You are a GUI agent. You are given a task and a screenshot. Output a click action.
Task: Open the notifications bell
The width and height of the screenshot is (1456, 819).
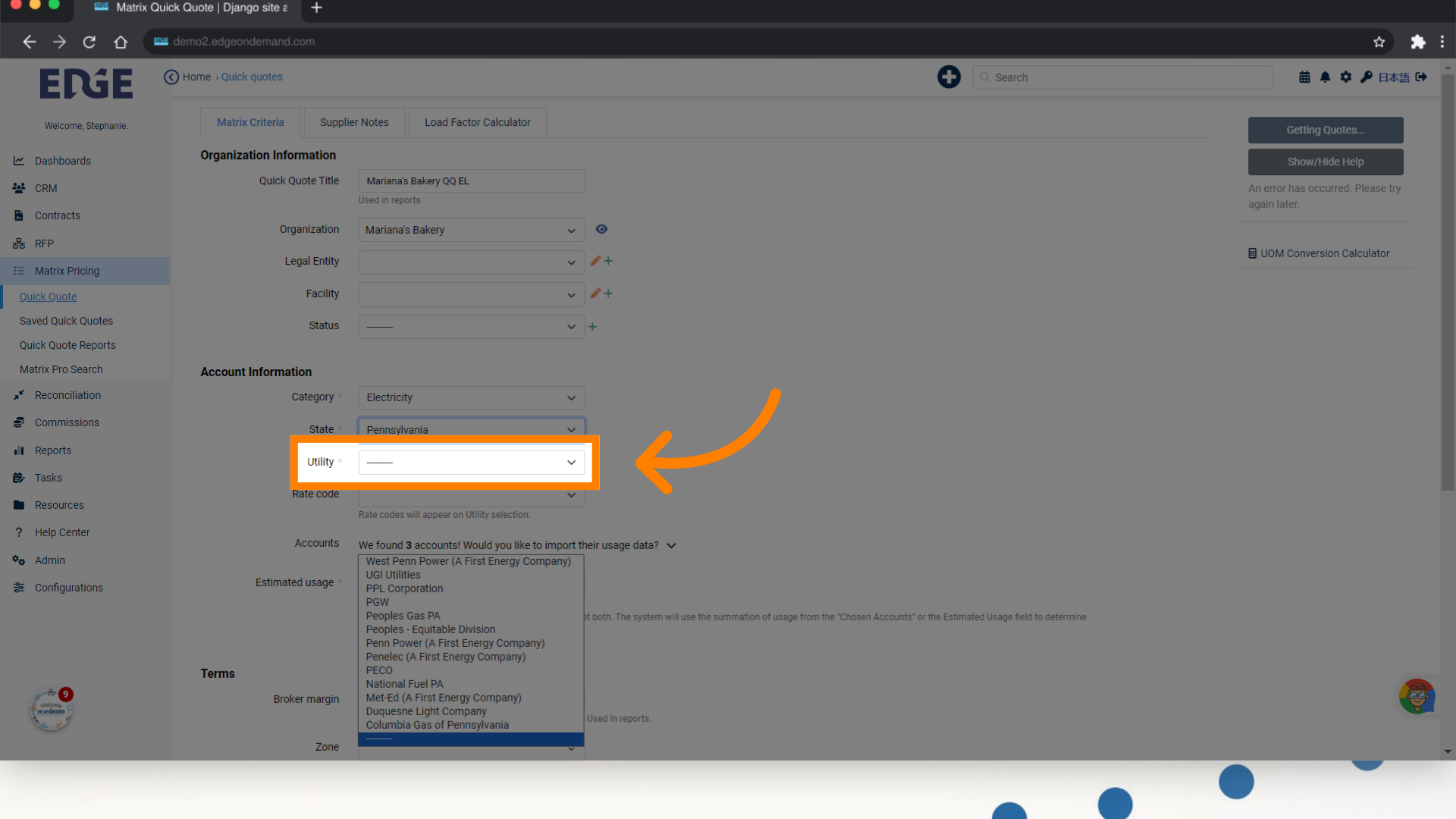pyautogui.click(x=1325, y=77)
